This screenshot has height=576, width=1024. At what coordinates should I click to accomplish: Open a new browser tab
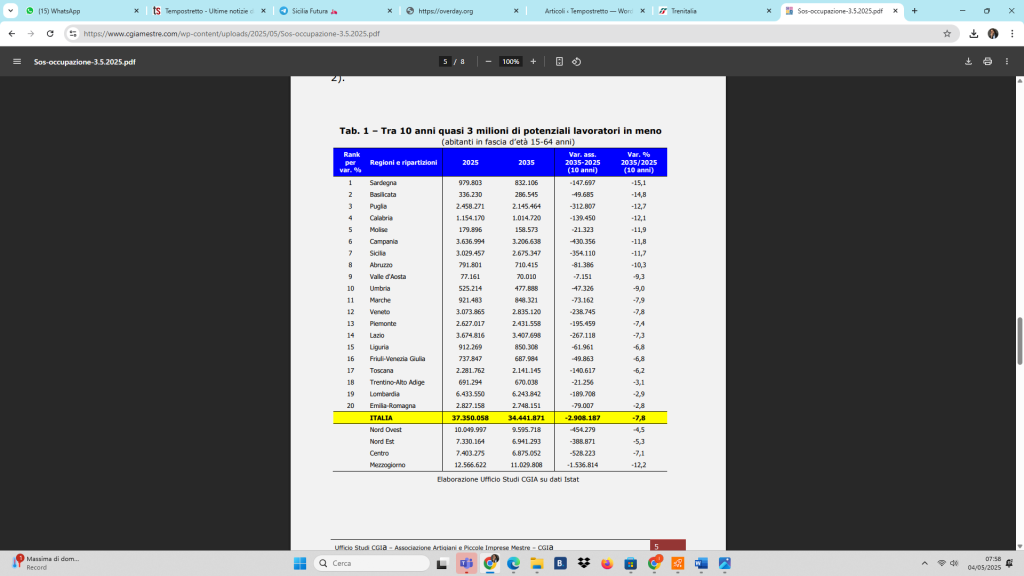tap(914, 10)
